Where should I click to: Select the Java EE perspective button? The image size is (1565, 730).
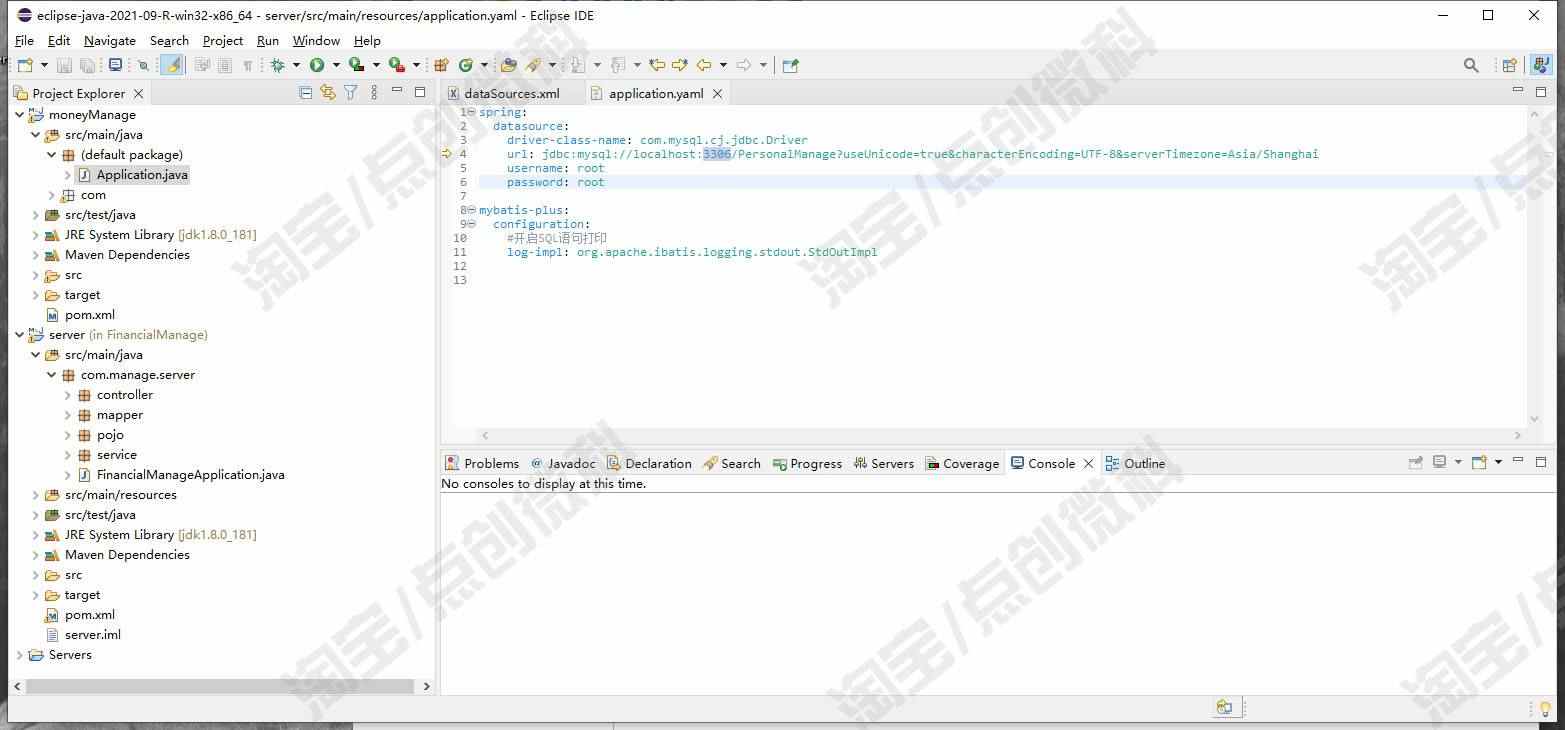1542,65
